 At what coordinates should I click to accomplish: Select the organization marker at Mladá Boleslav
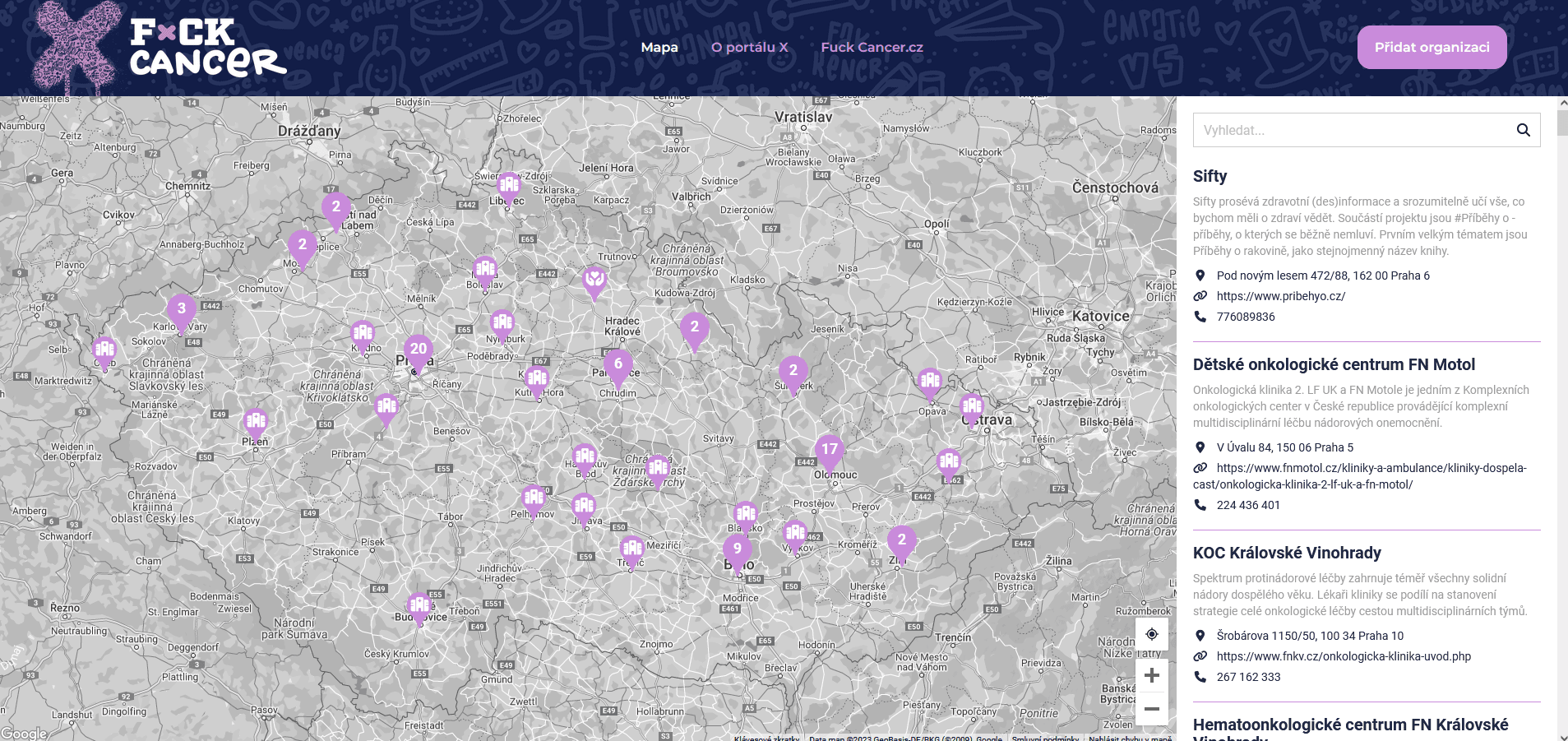[485, 272]
